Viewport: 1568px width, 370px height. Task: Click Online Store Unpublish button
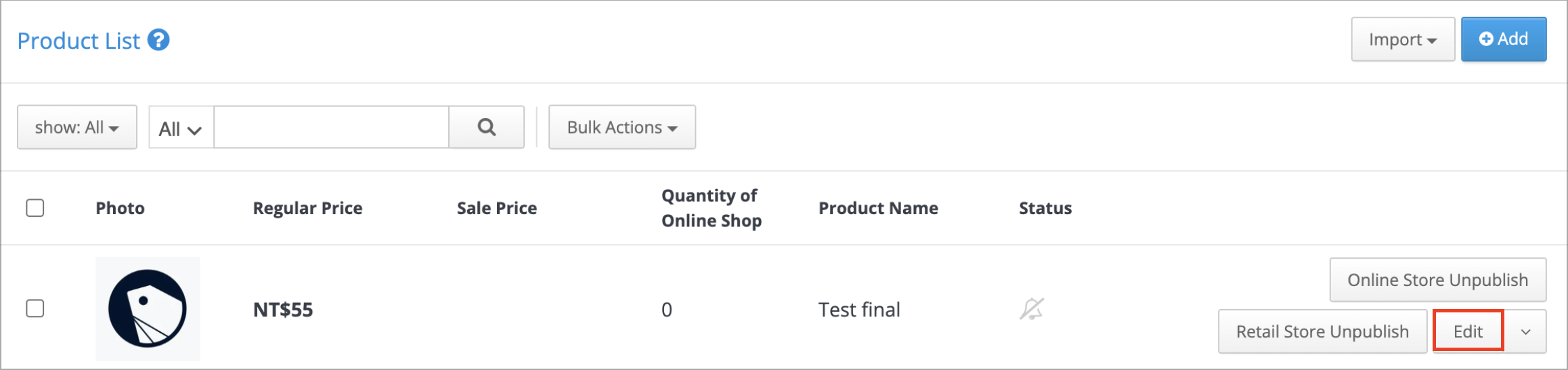click(x=1438, y=280)
